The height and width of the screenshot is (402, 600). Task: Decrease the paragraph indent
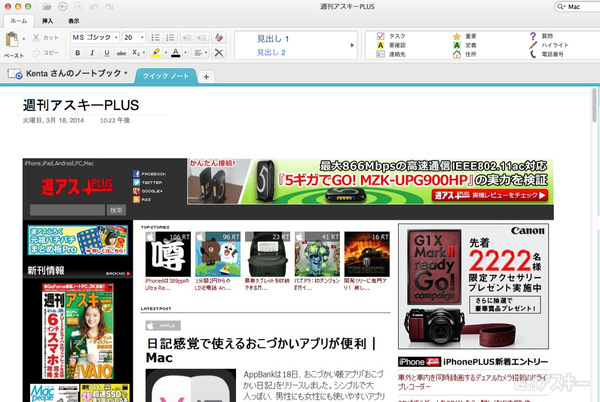click(187, 37)
